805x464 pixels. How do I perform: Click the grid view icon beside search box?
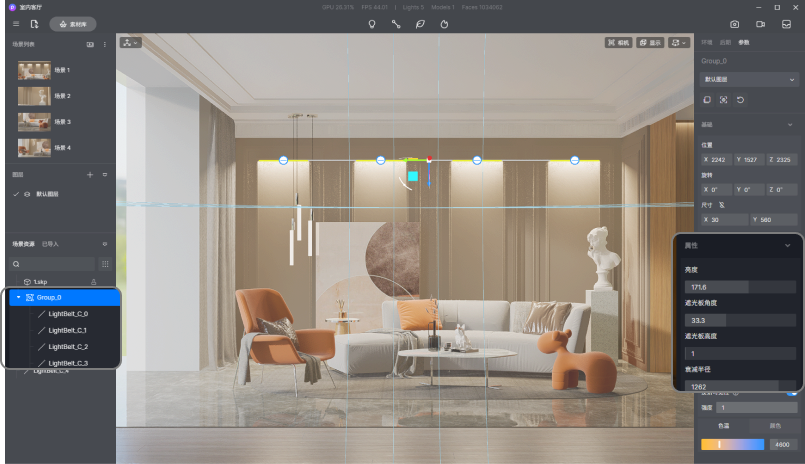point(104,264)
